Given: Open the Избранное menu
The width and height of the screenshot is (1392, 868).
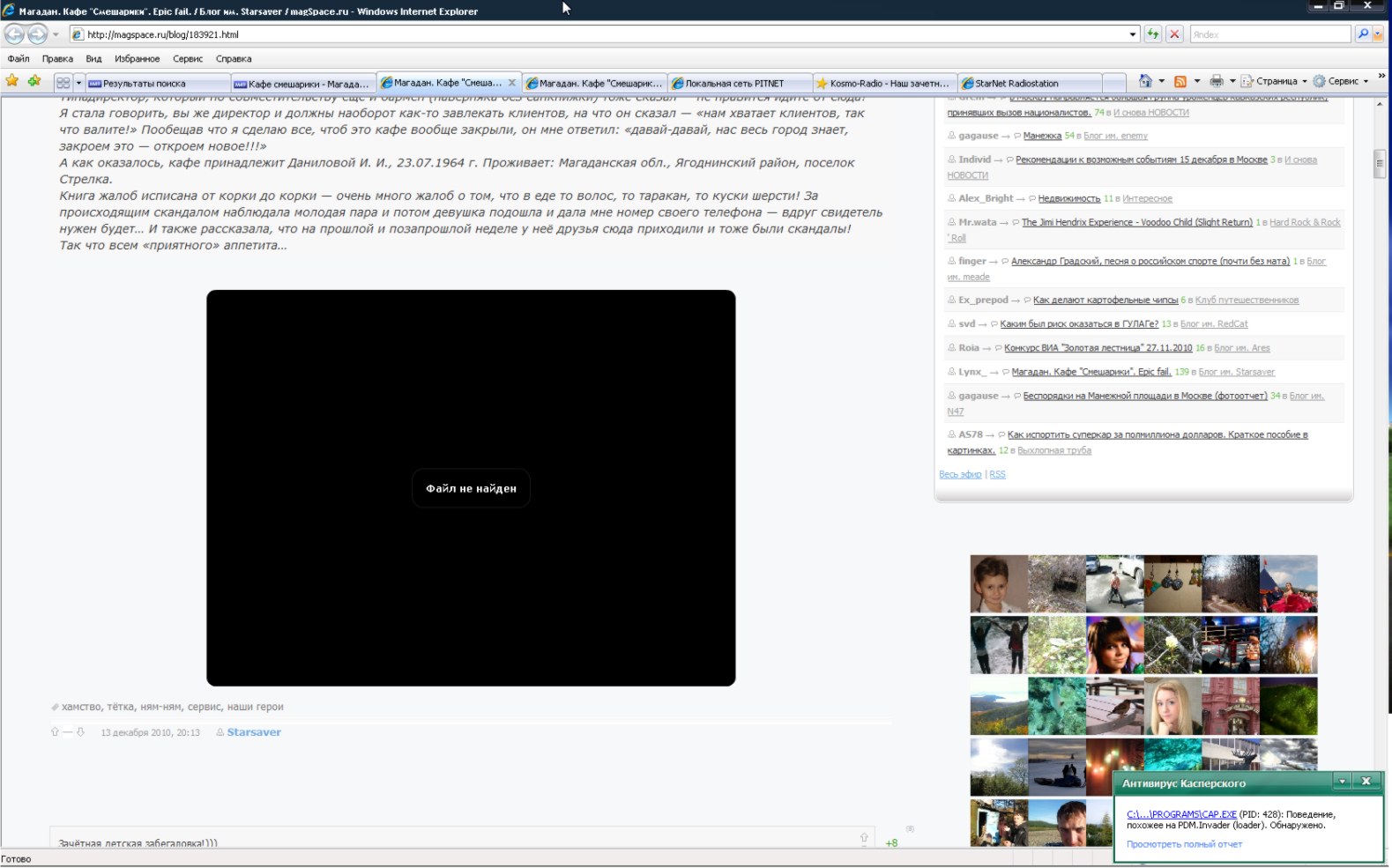Looking at the screenshot, I should point(137,59).
